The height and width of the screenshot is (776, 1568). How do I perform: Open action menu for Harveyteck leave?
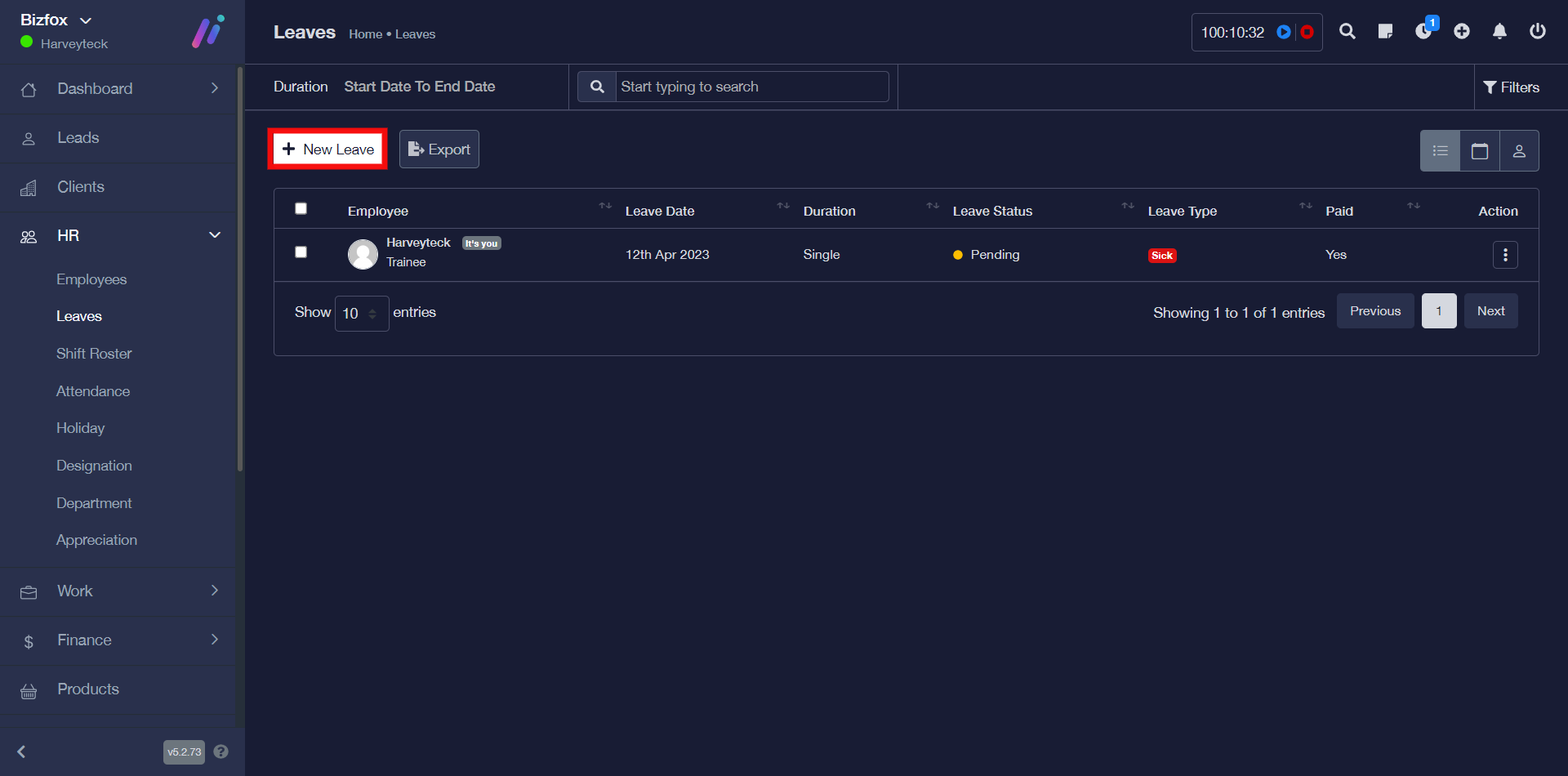pyautogui.click(x=1504, y=255)
